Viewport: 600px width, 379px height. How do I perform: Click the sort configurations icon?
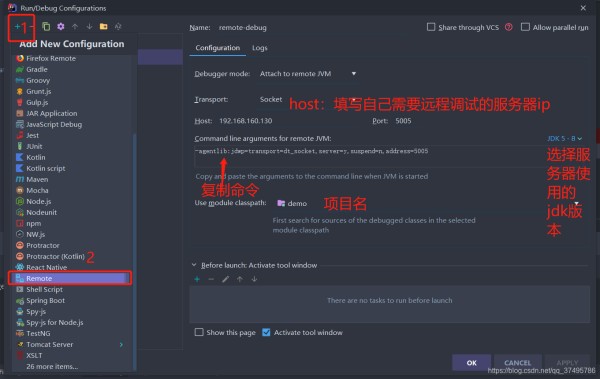coord(118,26)
